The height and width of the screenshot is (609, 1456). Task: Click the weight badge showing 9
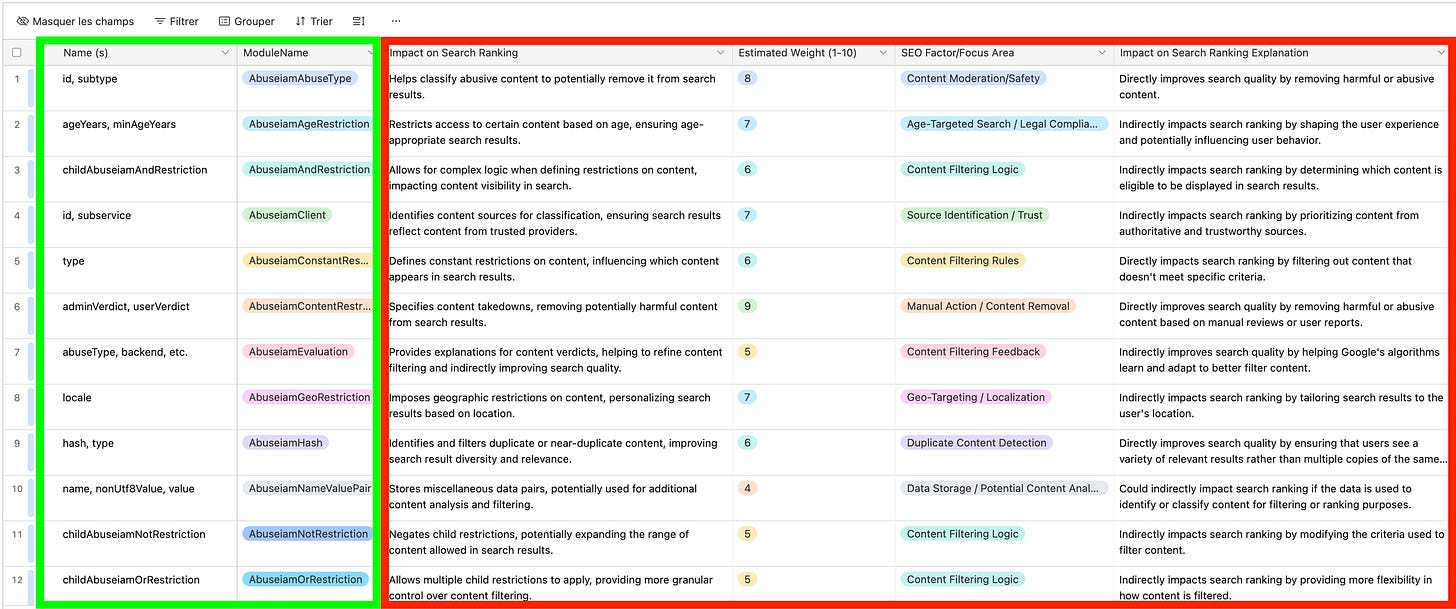pos(747,306)
